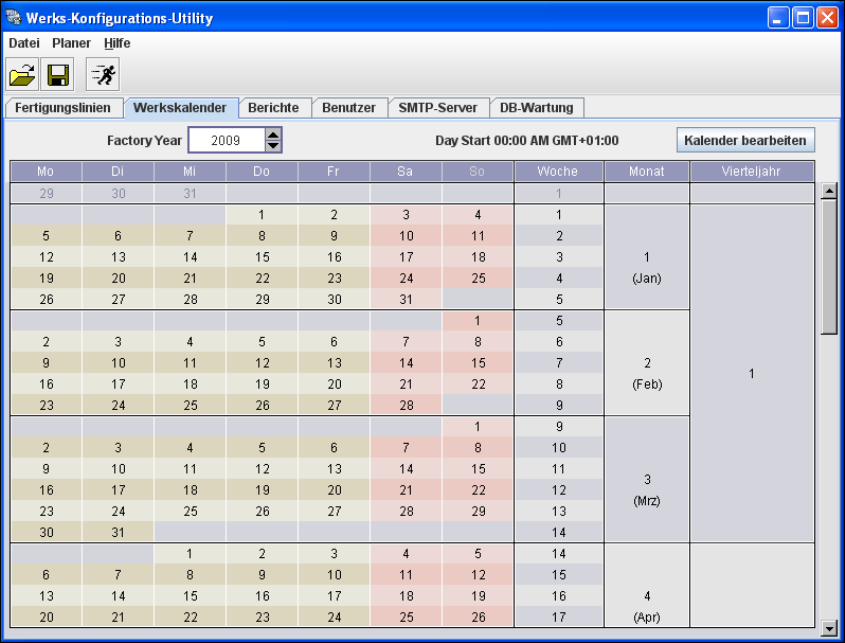Click the Kalender bearbeiten button
The image size is (845, 643).
[x=745, y=141]
